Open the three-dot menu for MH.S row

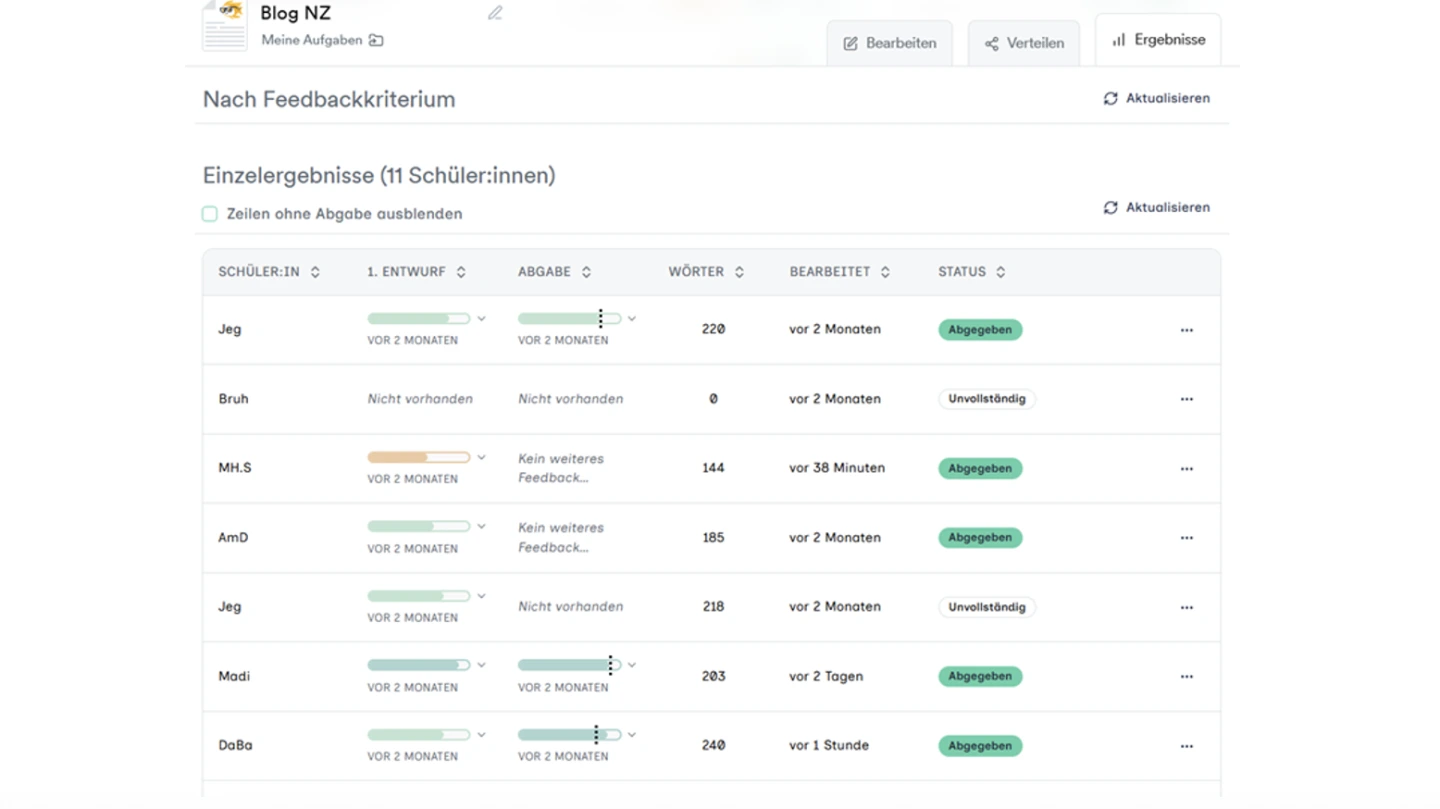pos(1186,468)
